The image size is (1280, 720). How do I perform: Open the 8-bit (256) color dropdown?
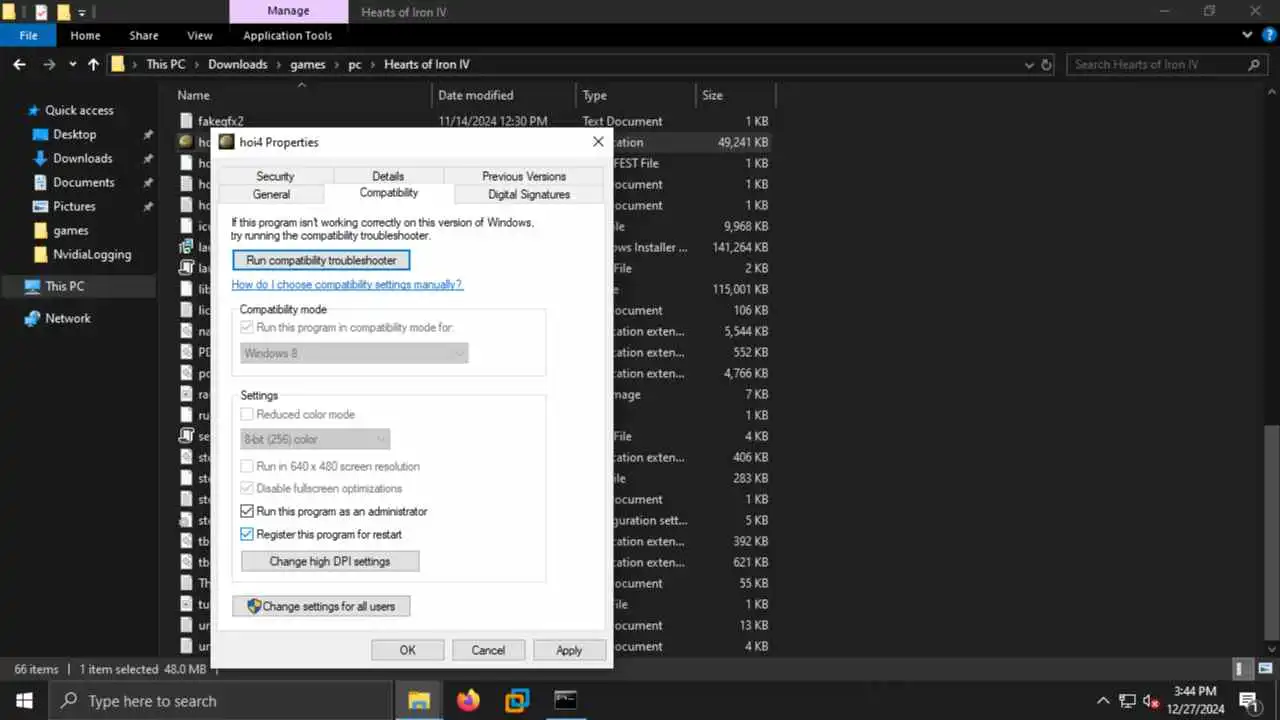coord(315,438)
